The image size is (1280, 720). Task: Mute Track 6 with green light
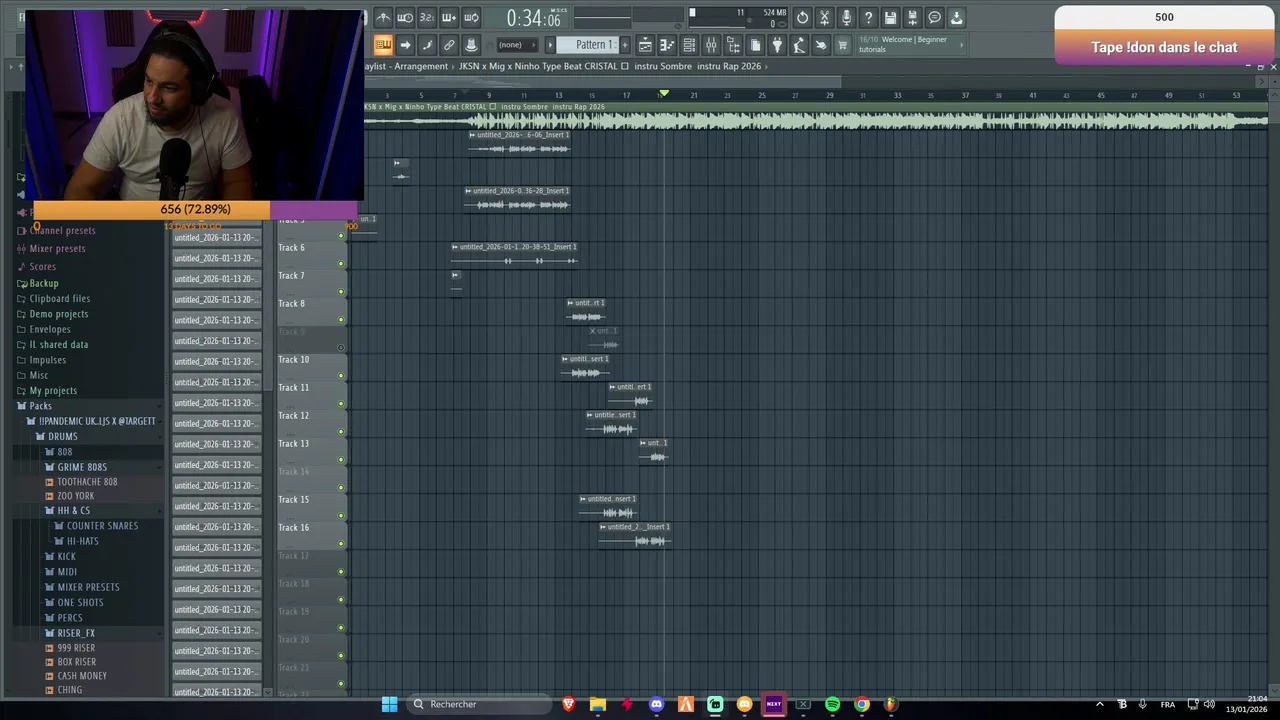(341, 264)
